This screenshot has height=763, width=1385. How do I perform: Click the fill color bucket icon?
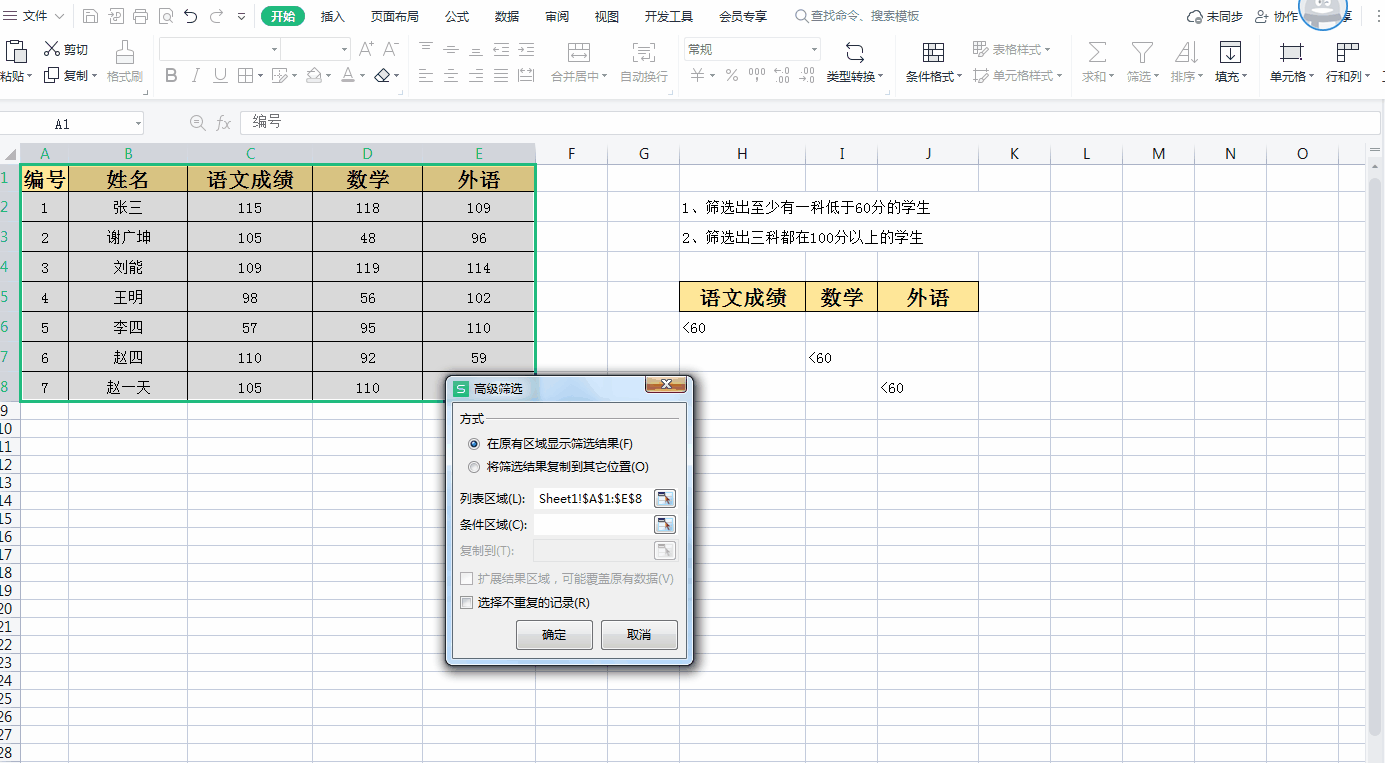(314, 75)
